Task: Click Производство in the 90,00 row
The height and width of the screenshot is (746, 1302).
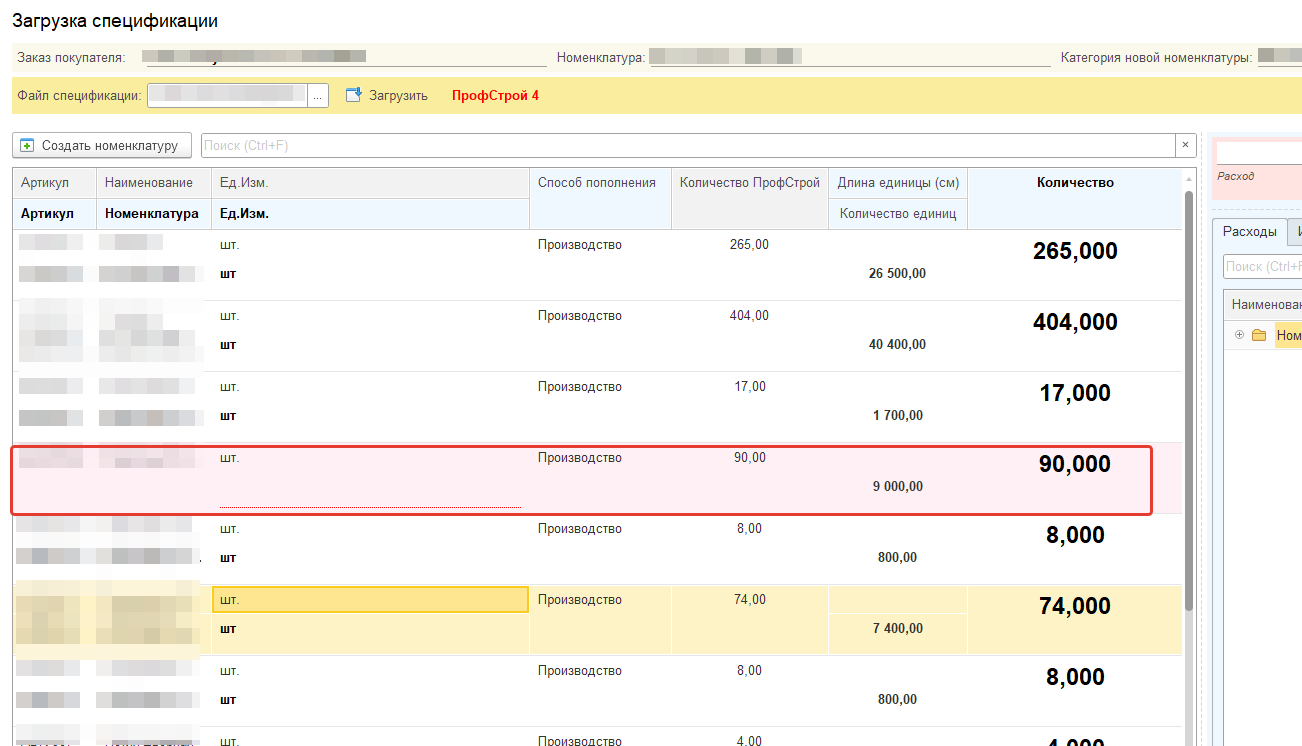Action: coord(580,458)
